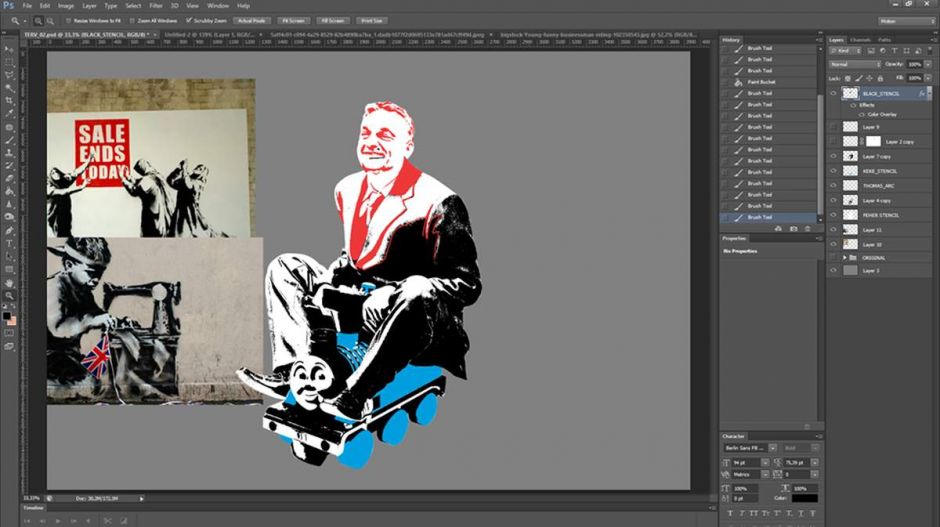Click the background color swatch in toolbox
The image size is (940, 527).
pos(12,321)
